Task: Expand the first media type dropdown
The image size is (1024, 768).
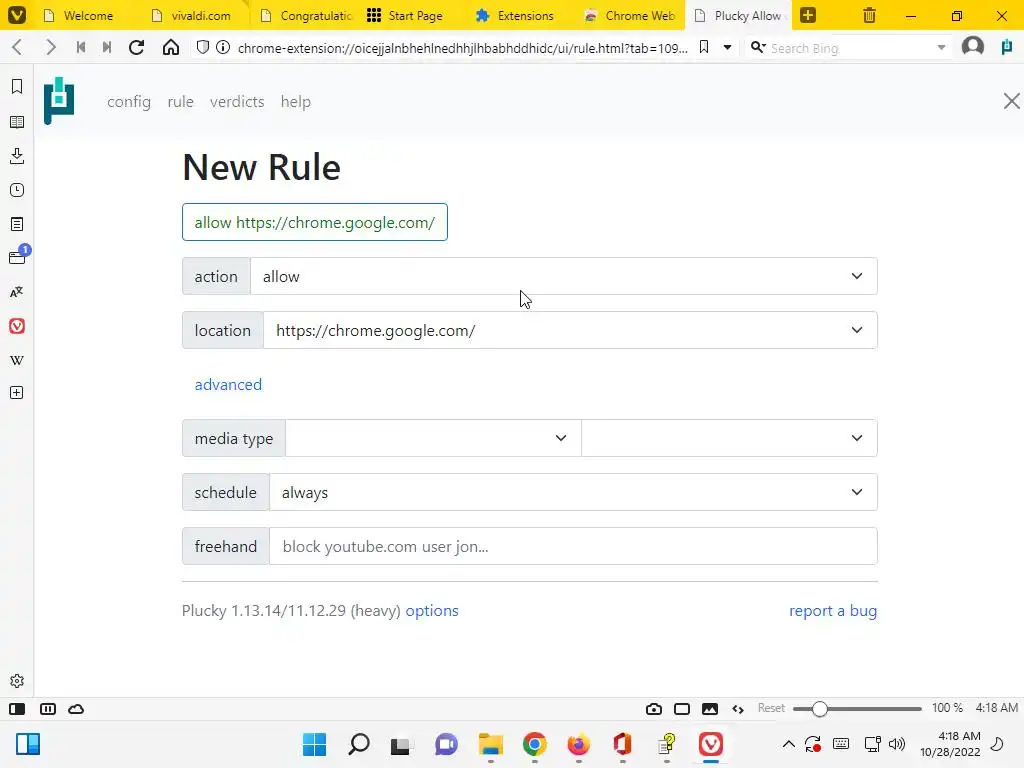Action: [x=433, y=438]
